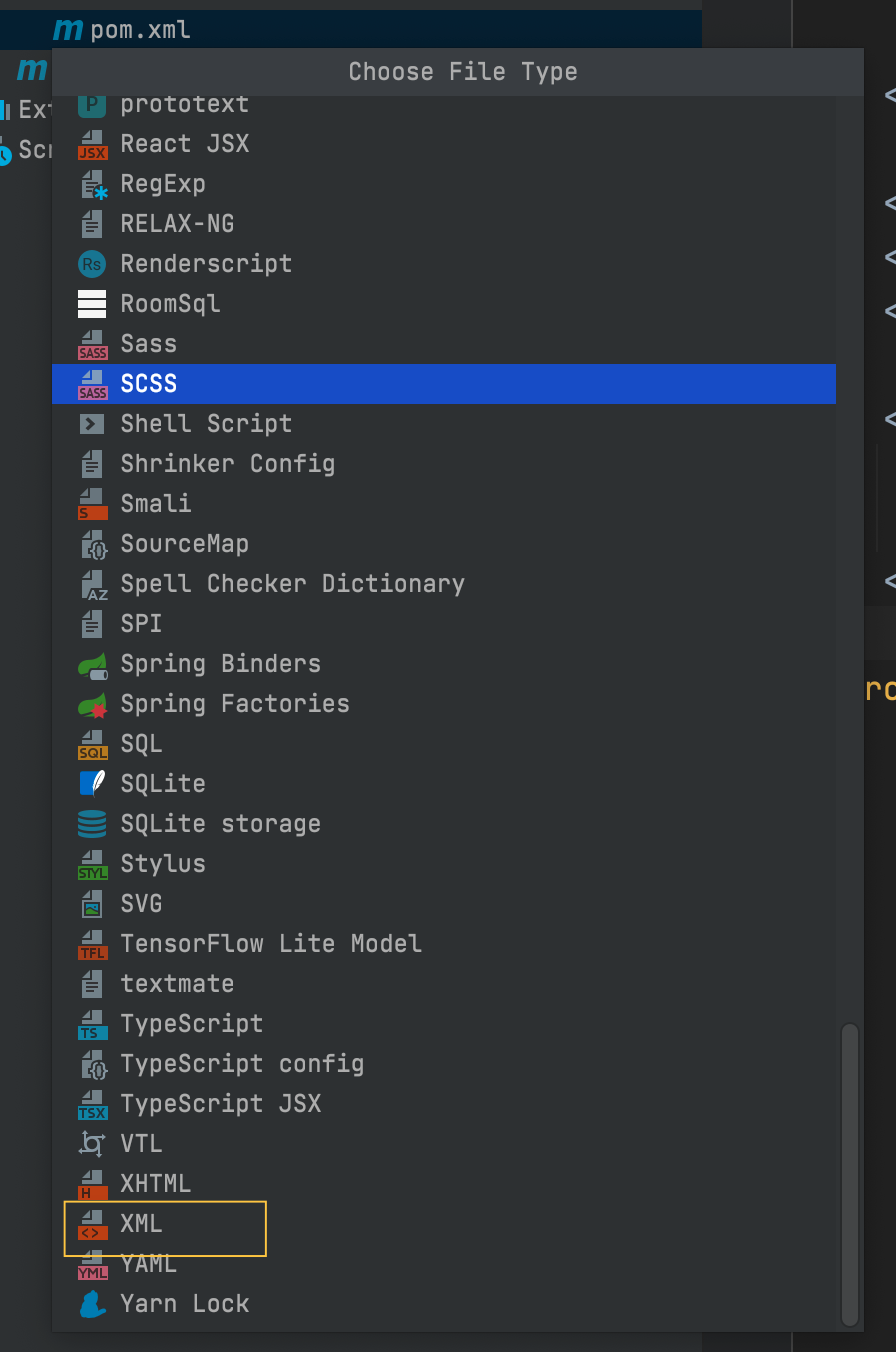Select Spell Checker Dictionary file type
The width and height of the screenshot is (896, 1352).
pyautogui.click(x=292, y=584)
